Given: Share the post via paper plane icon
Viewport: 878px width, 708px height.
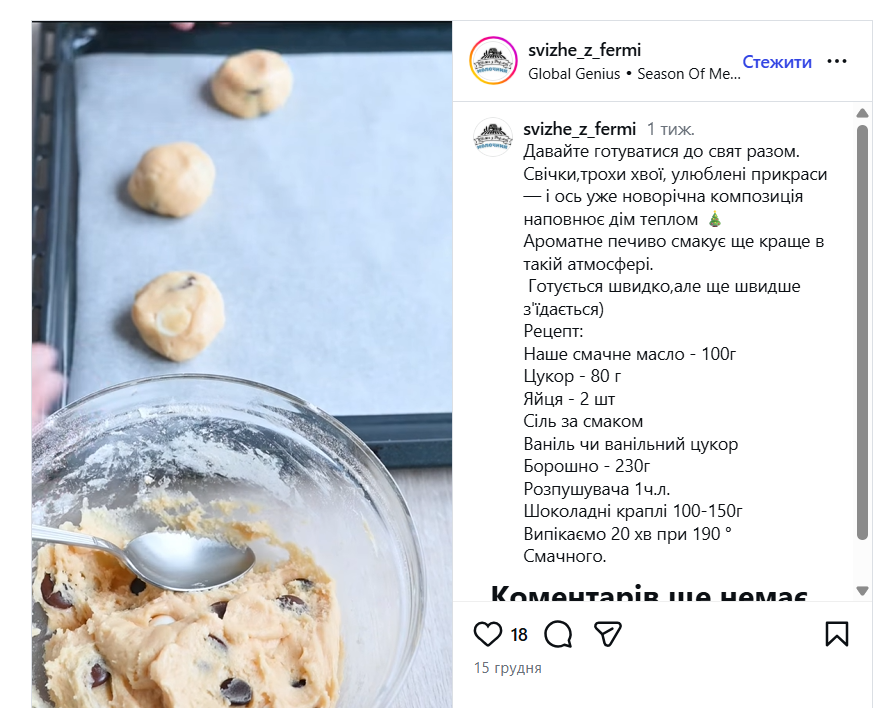Looking at the screenshot, I should (x=608, y=634).
